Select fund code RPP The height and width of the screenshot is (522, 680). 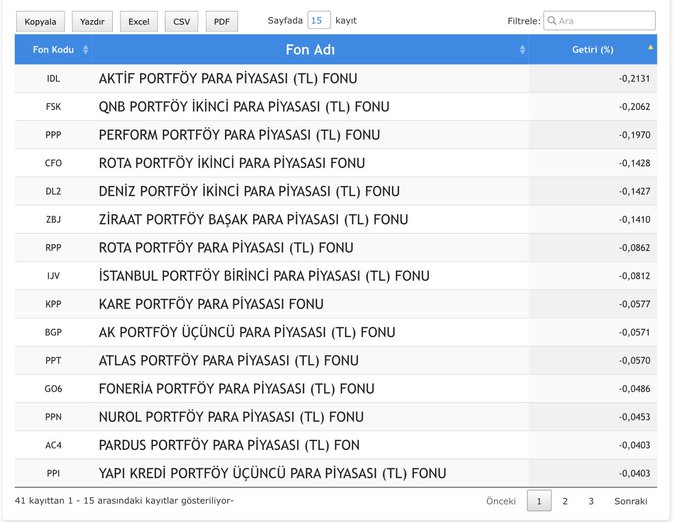(x=53, y=248)
